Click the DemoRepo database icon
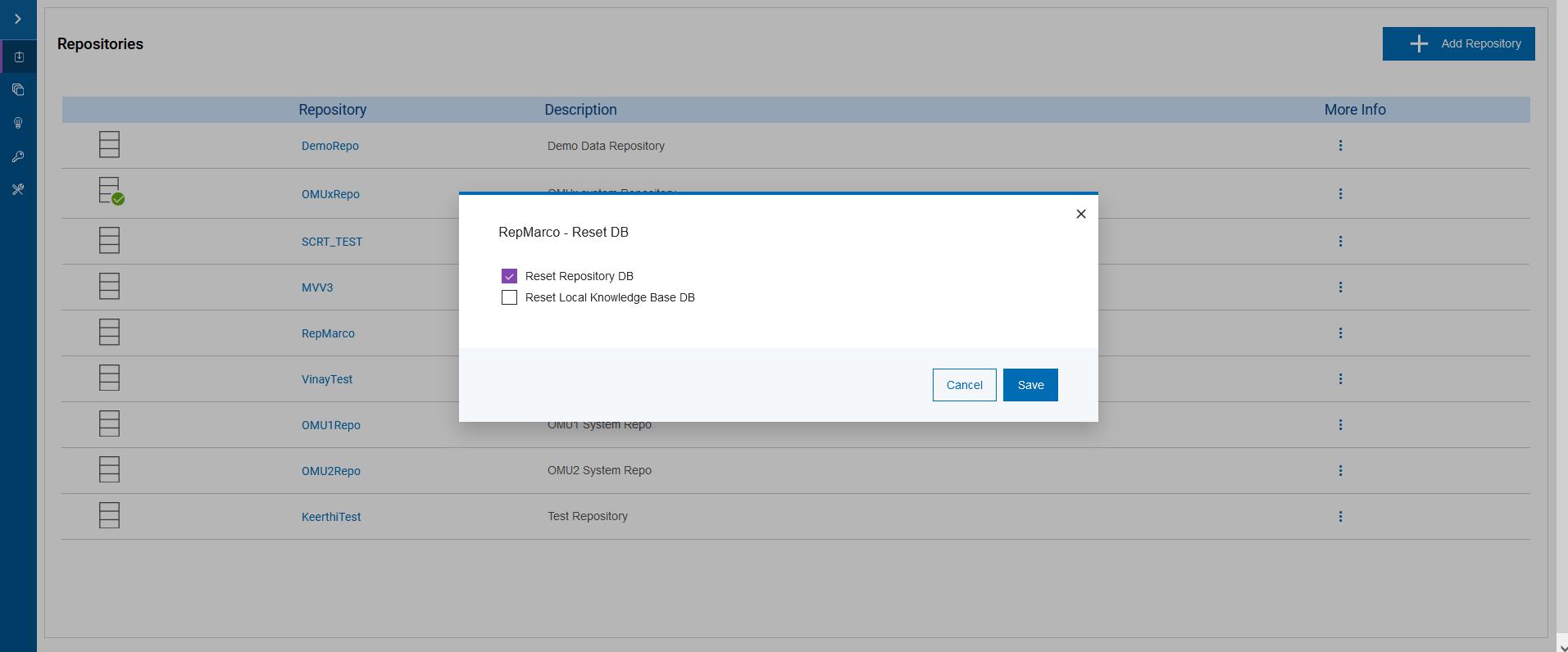1568x652 pixels. pyautogui.click(x=109, y=145)
